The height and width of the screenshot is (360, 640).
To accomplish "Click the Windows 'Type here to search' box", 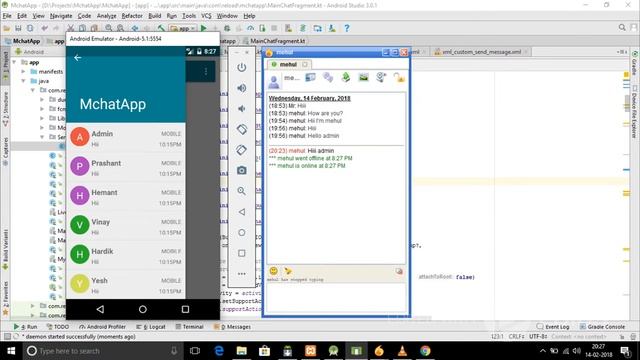I will (102, 351).
